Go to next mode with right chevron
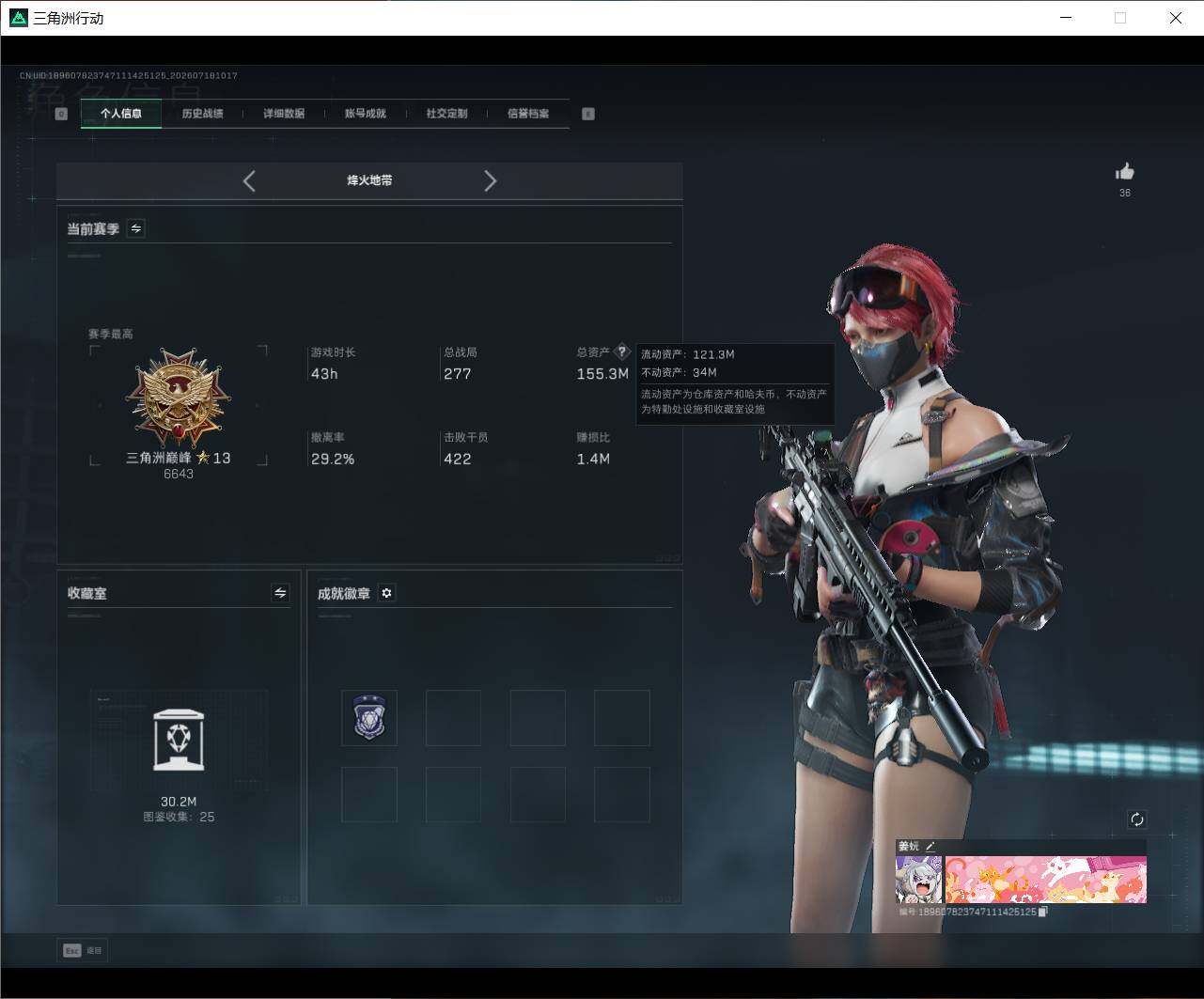Image resolution: width=1204 pixels, height=999 pixels. [x=490, y=180]
